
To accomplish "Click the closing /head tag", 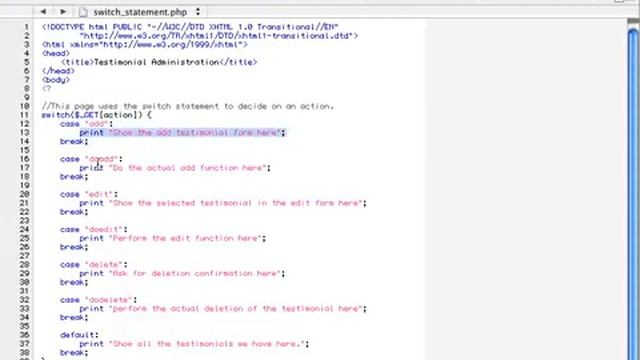I will coord(58,71).
